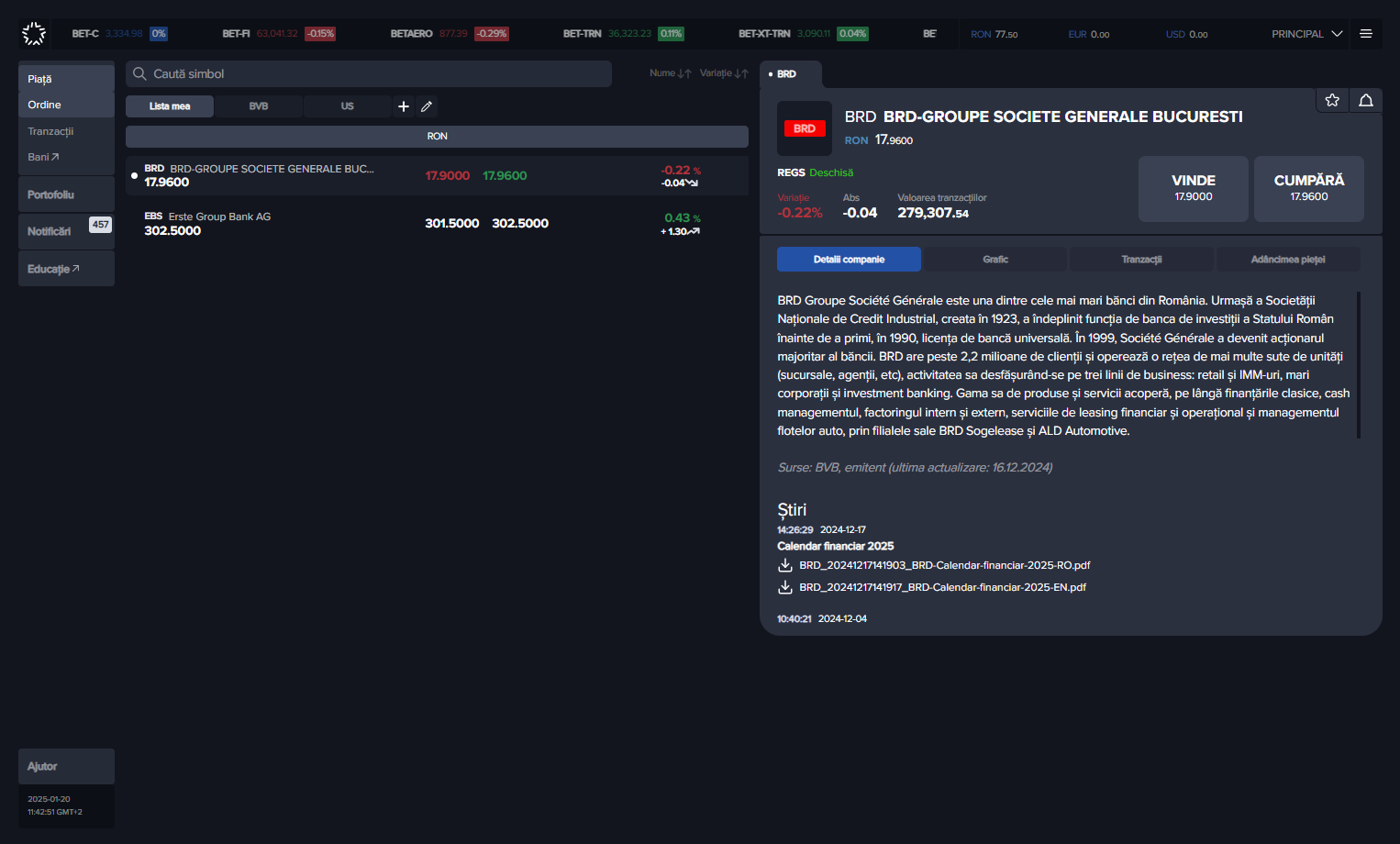Image resolution: width=1400 pixels, height=844 pixels.
Task: Switch to the US list tab
Action: 347,106
